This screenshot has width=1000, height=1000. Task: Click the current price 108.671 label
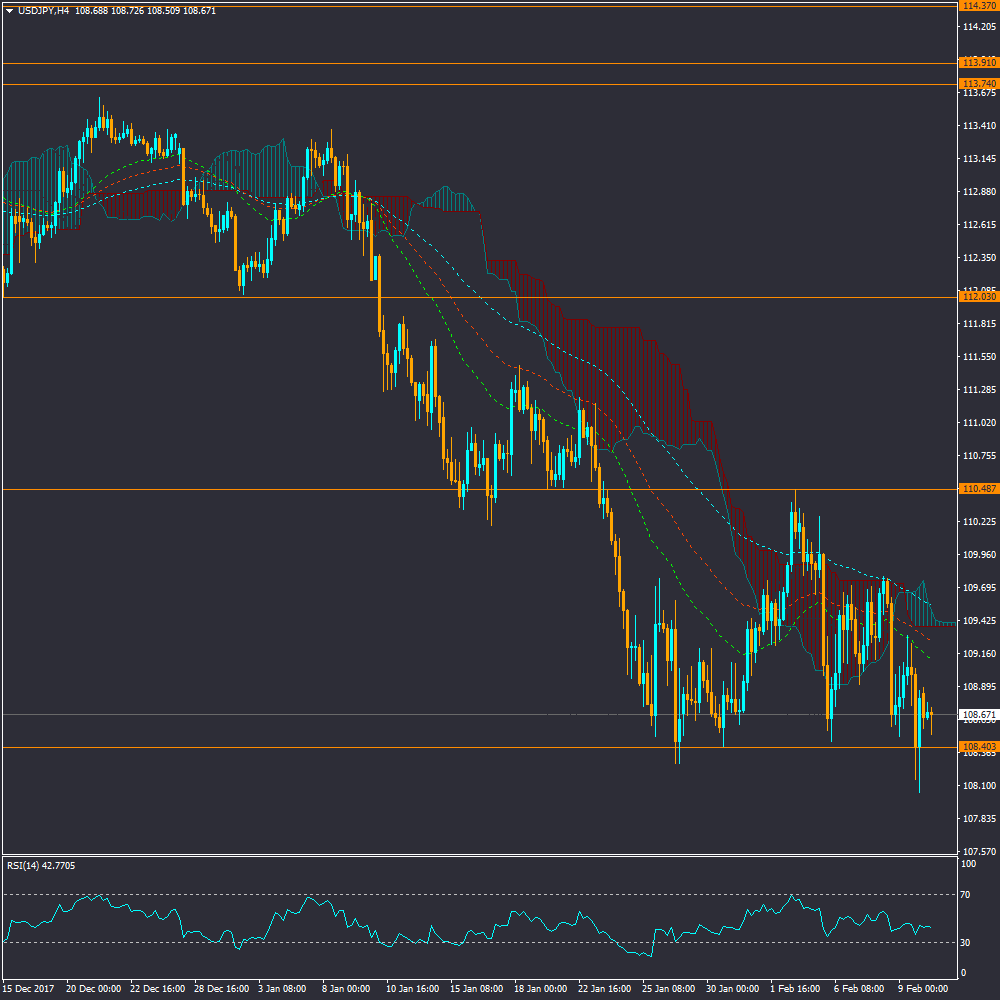point(978,715)
